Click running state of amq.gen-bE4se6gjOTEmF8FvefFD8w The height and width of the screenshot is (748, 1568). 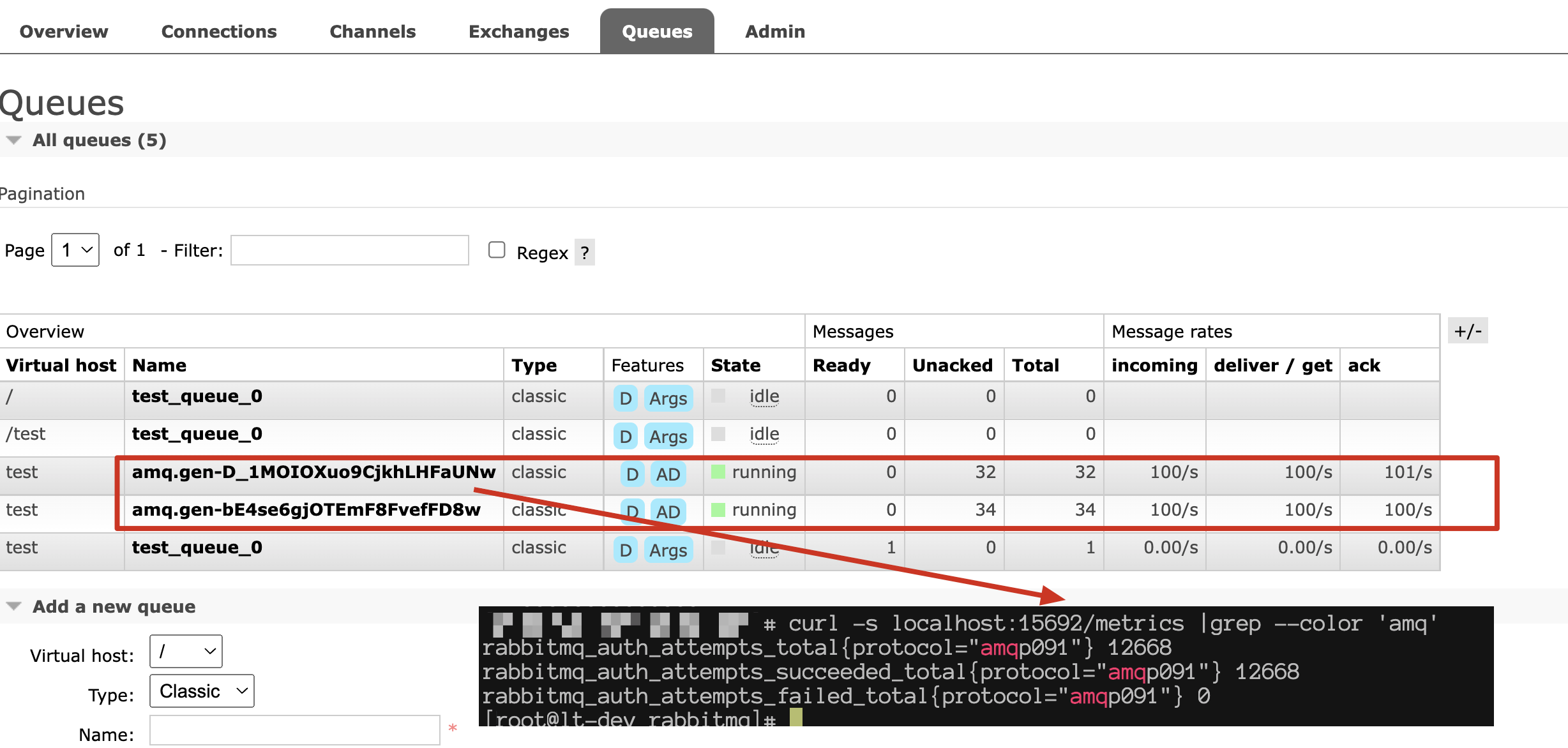(x=764, y=509)
